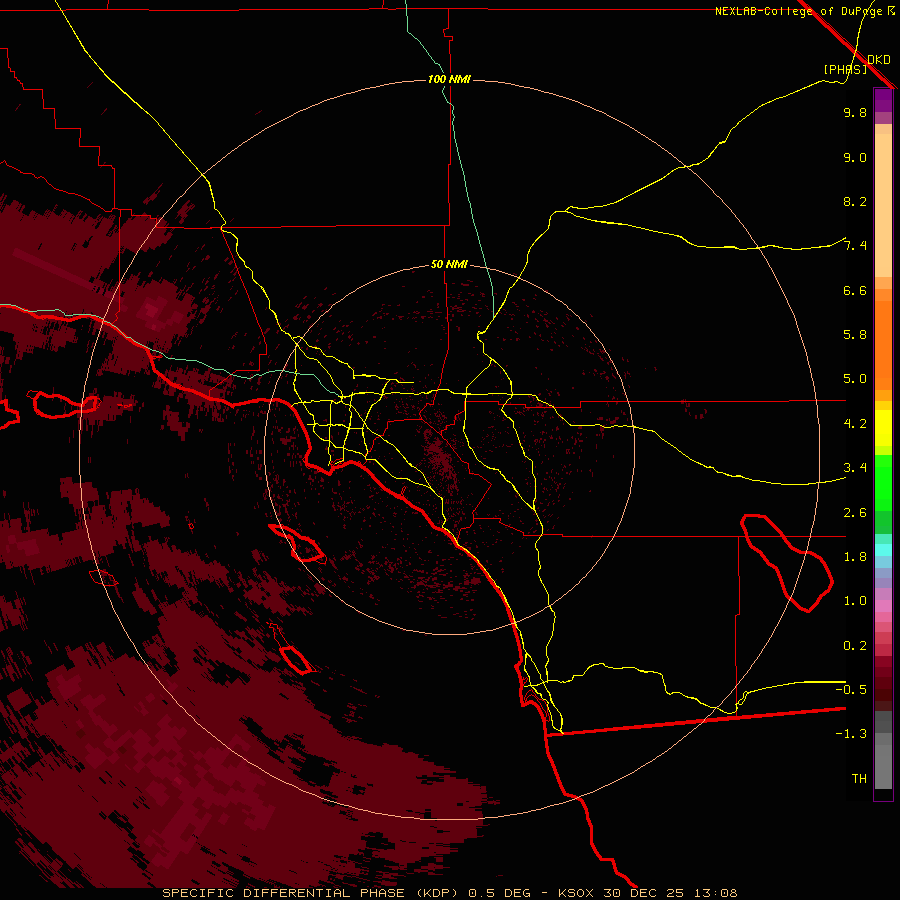
Task: Click the -0.5 value on color scale
Action: pos(851,689)
